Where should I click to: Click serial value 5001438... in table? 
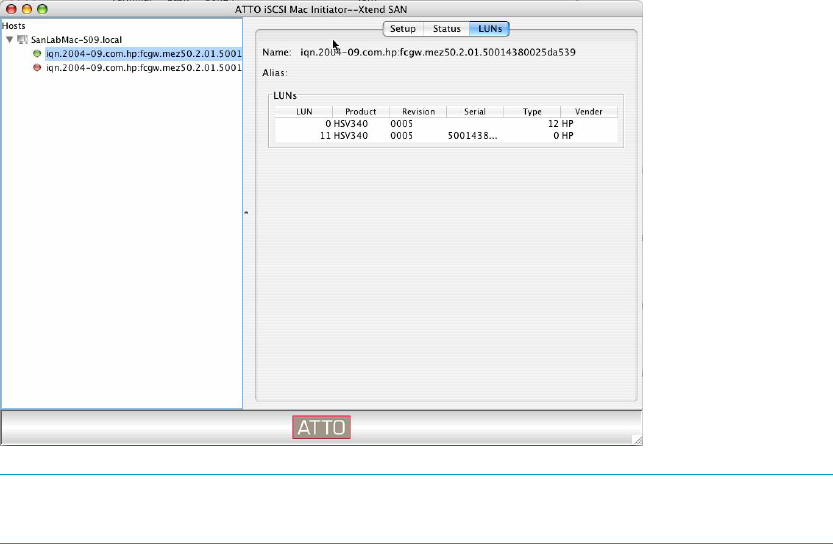click(x=472, y=135)
